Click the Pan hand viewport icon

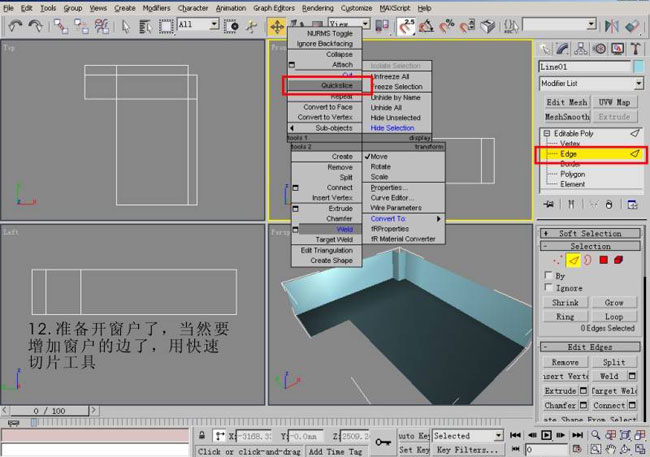click(x=611, y=449)
